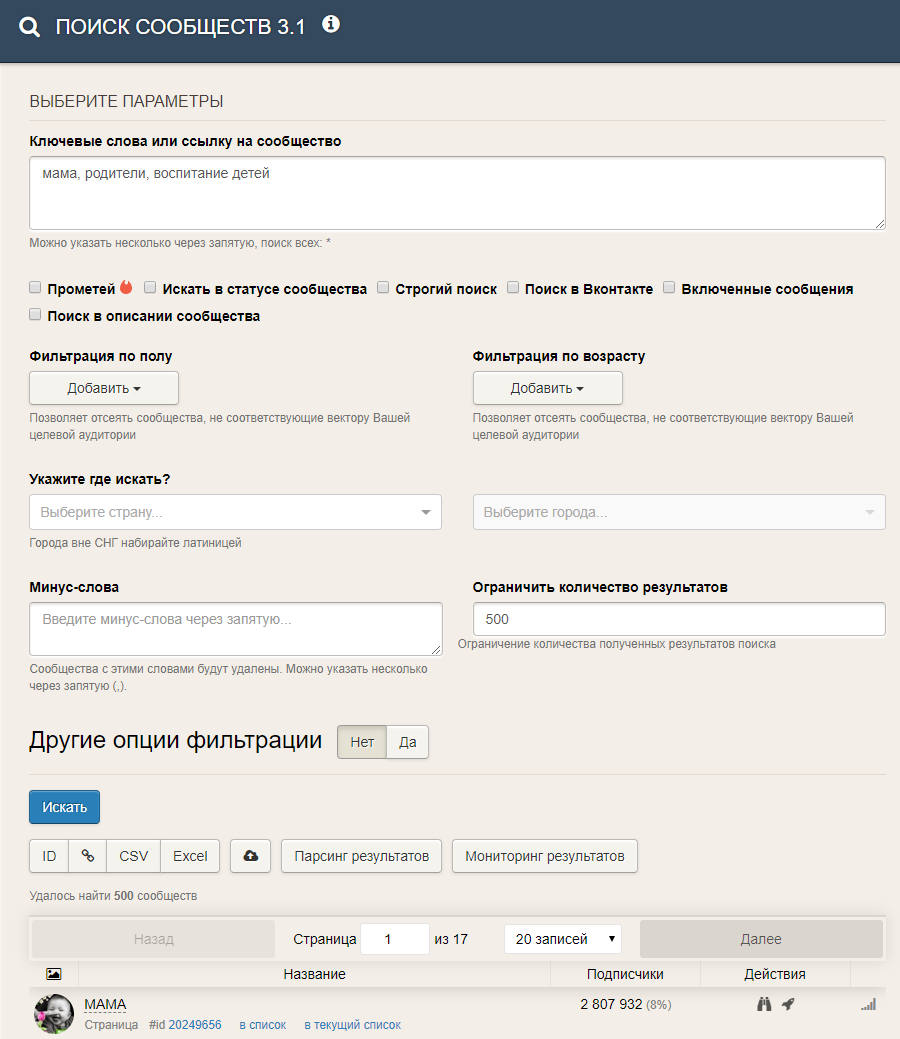Open the 20 записей page size dropdown
The width and height of the screenshot is (900, 1039).
click(563, 939)
